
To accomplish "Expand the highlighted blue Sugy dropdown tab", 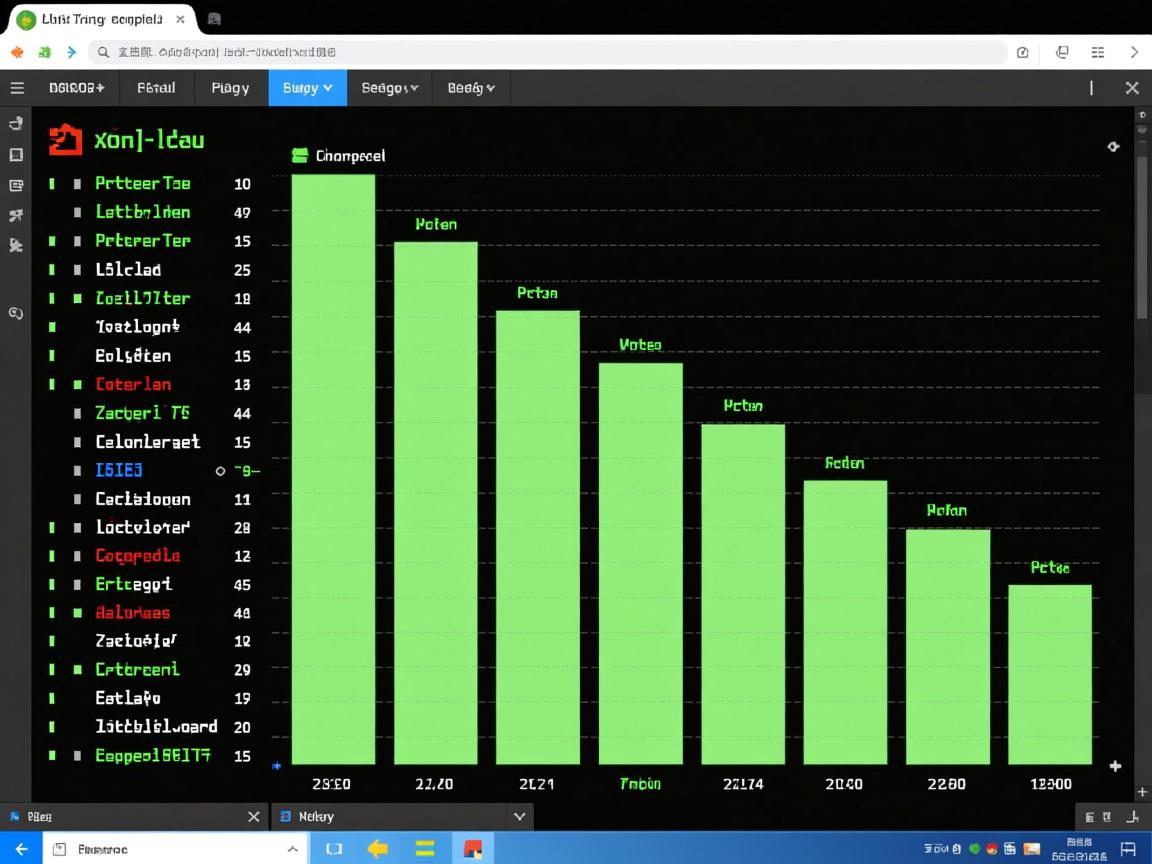I will [307, 88].
